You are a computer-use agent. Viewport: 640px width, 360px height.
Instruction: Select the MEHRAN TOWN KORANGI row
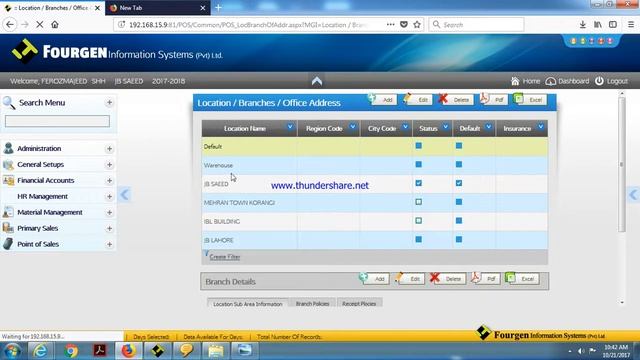pos(375,202)
